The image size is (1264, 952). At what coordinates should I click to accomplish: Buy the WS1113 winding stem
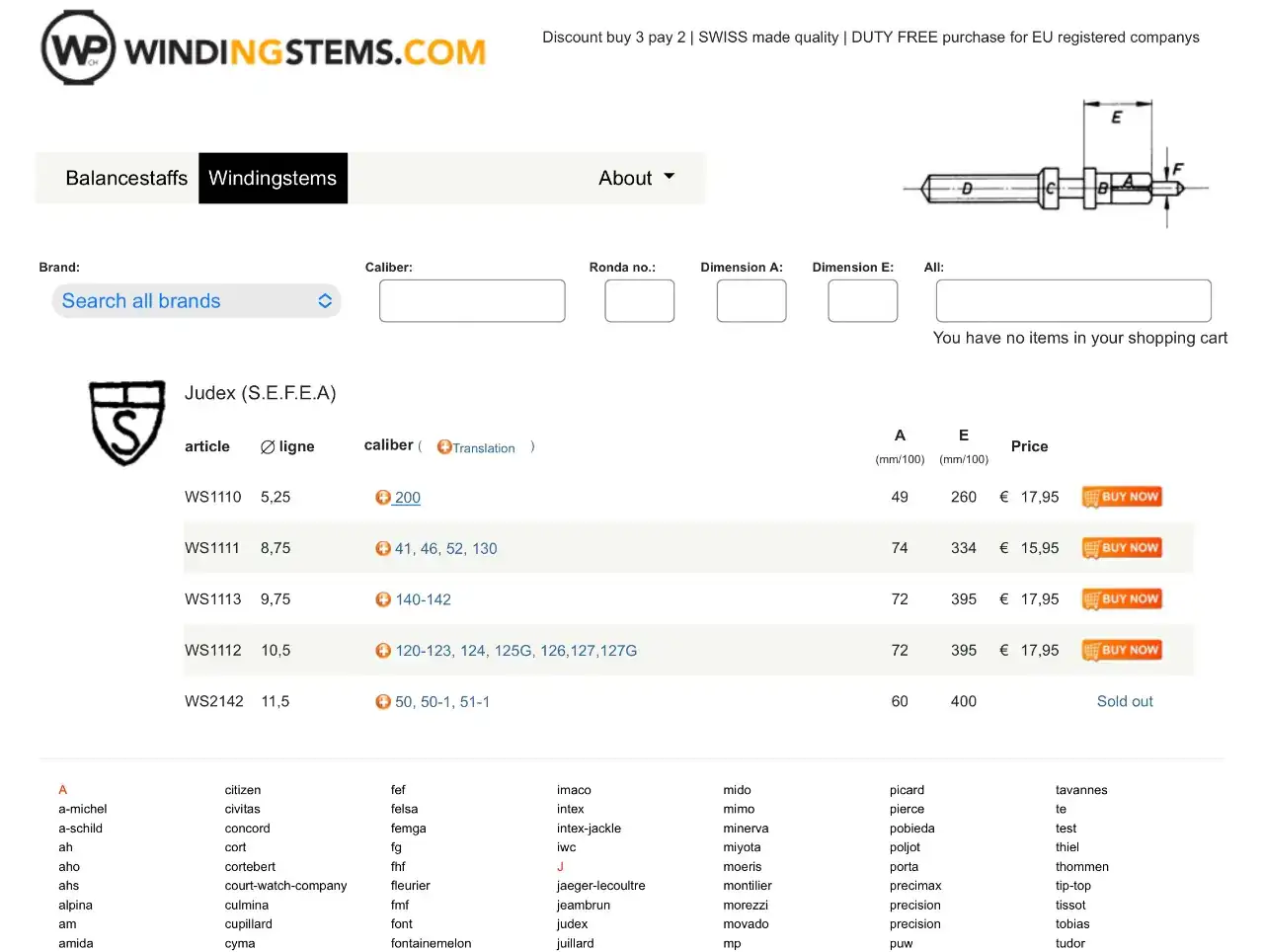point(1122,599)
